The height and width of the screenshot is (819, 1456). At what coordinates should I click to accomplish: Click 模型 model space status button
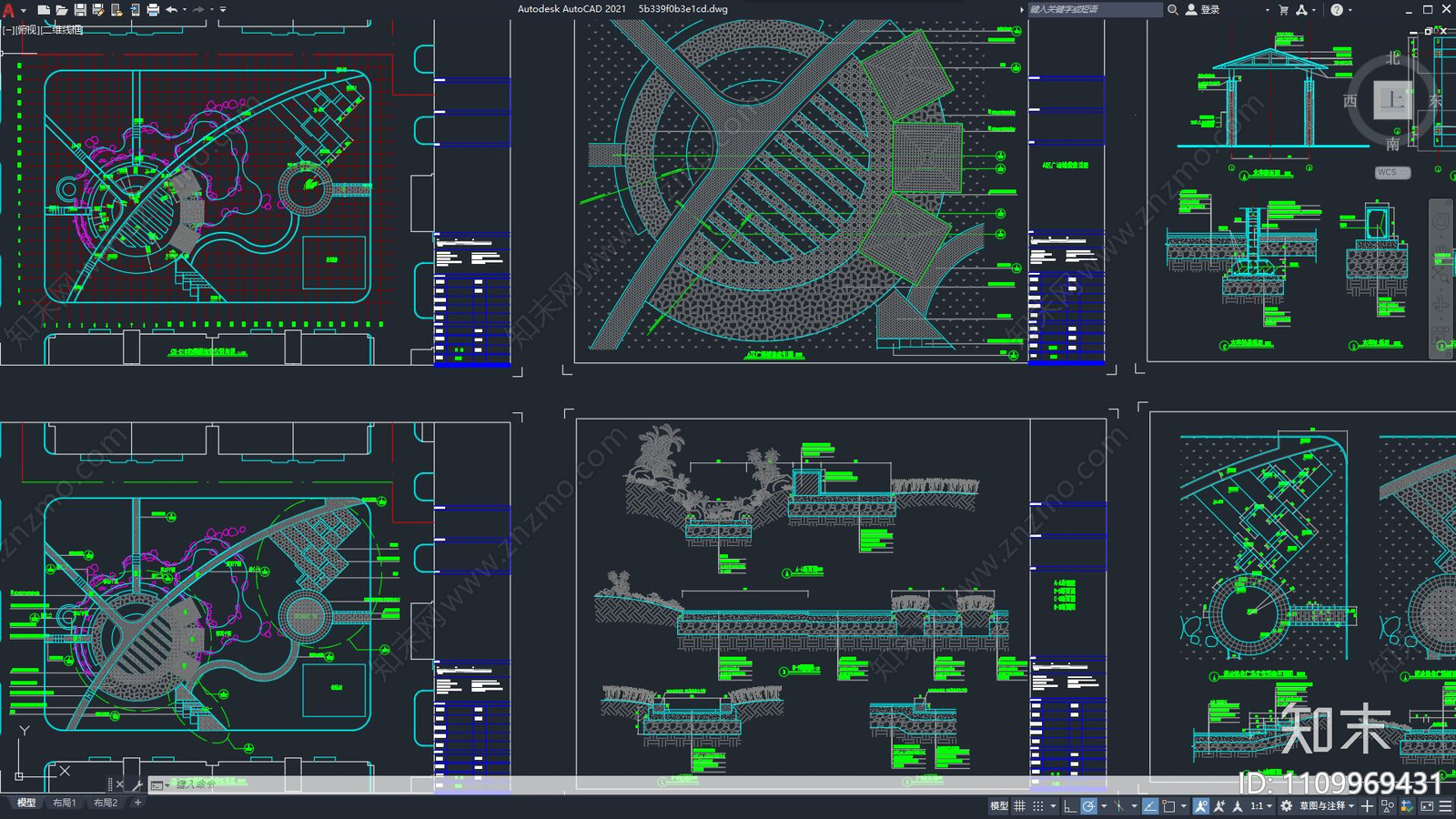point(999,805)
